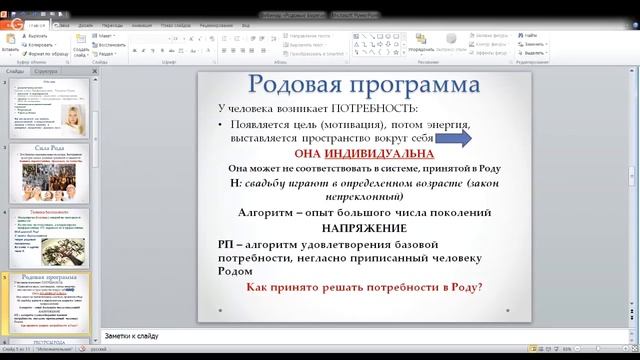Align paragraph text right
The image size is (640, 360).
pos(243,51)
